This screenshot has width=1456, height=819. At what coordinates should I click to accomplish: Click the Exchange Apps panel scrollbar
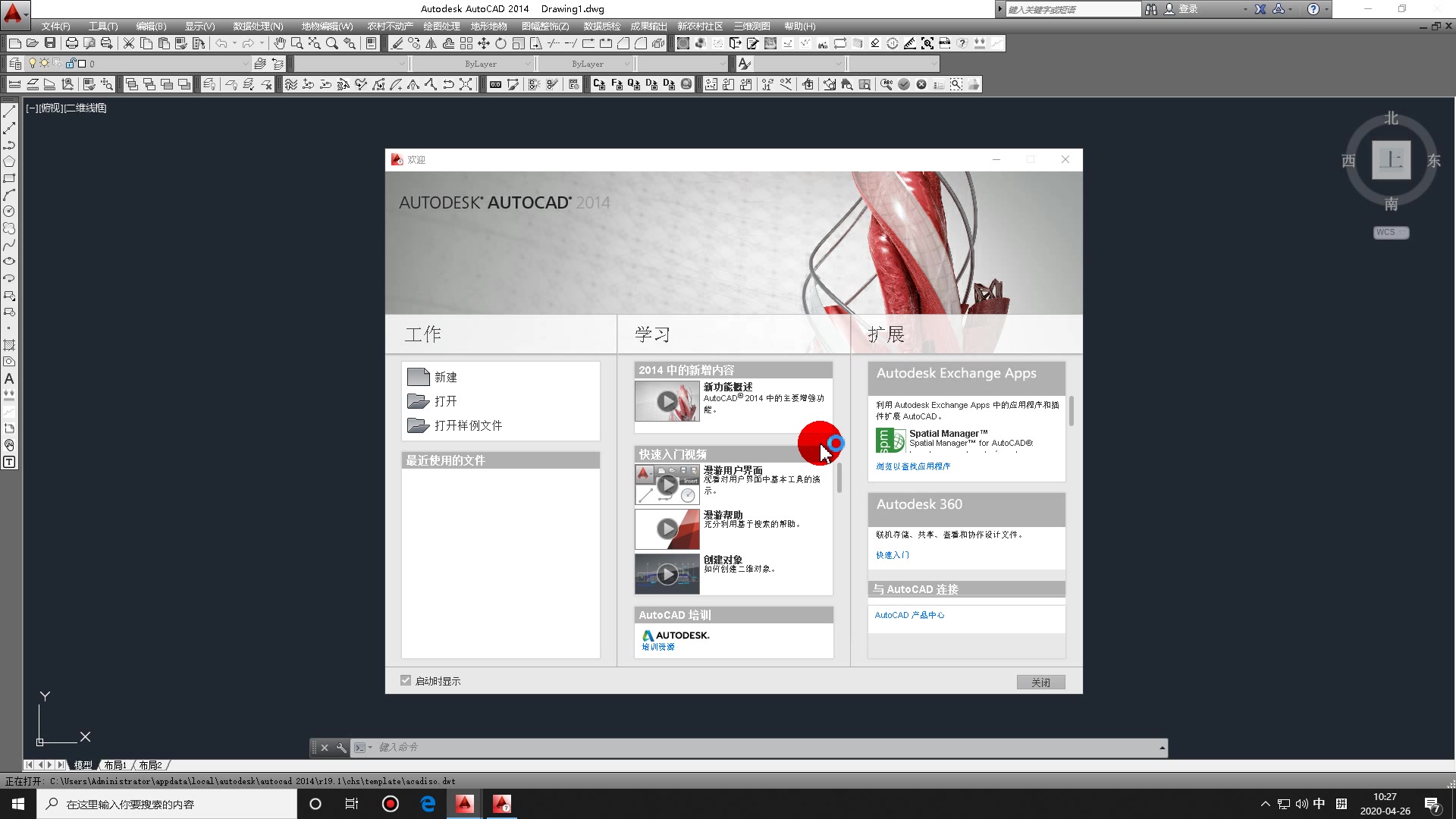pyautogui.click(x=1071, y=411)
